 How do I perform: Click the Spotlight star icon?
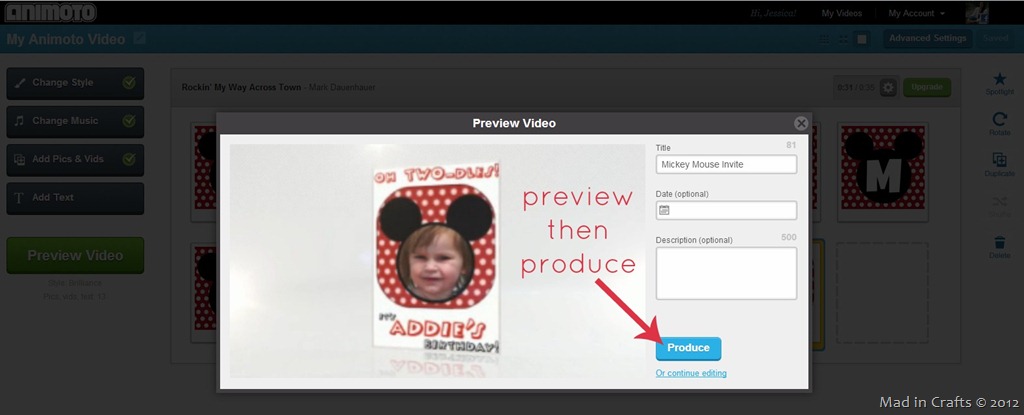point(999,80)
